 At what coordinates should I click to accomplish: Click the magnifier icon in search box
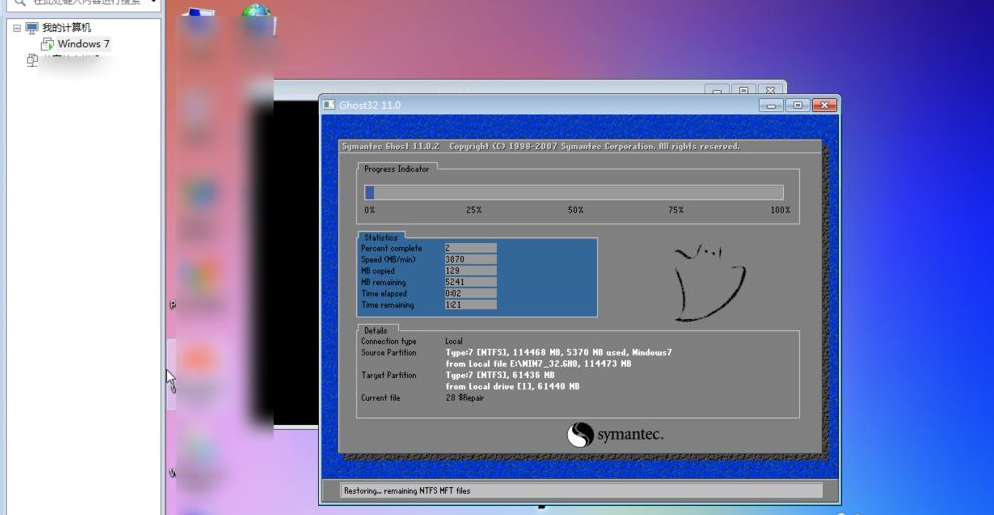coord(20,3)
